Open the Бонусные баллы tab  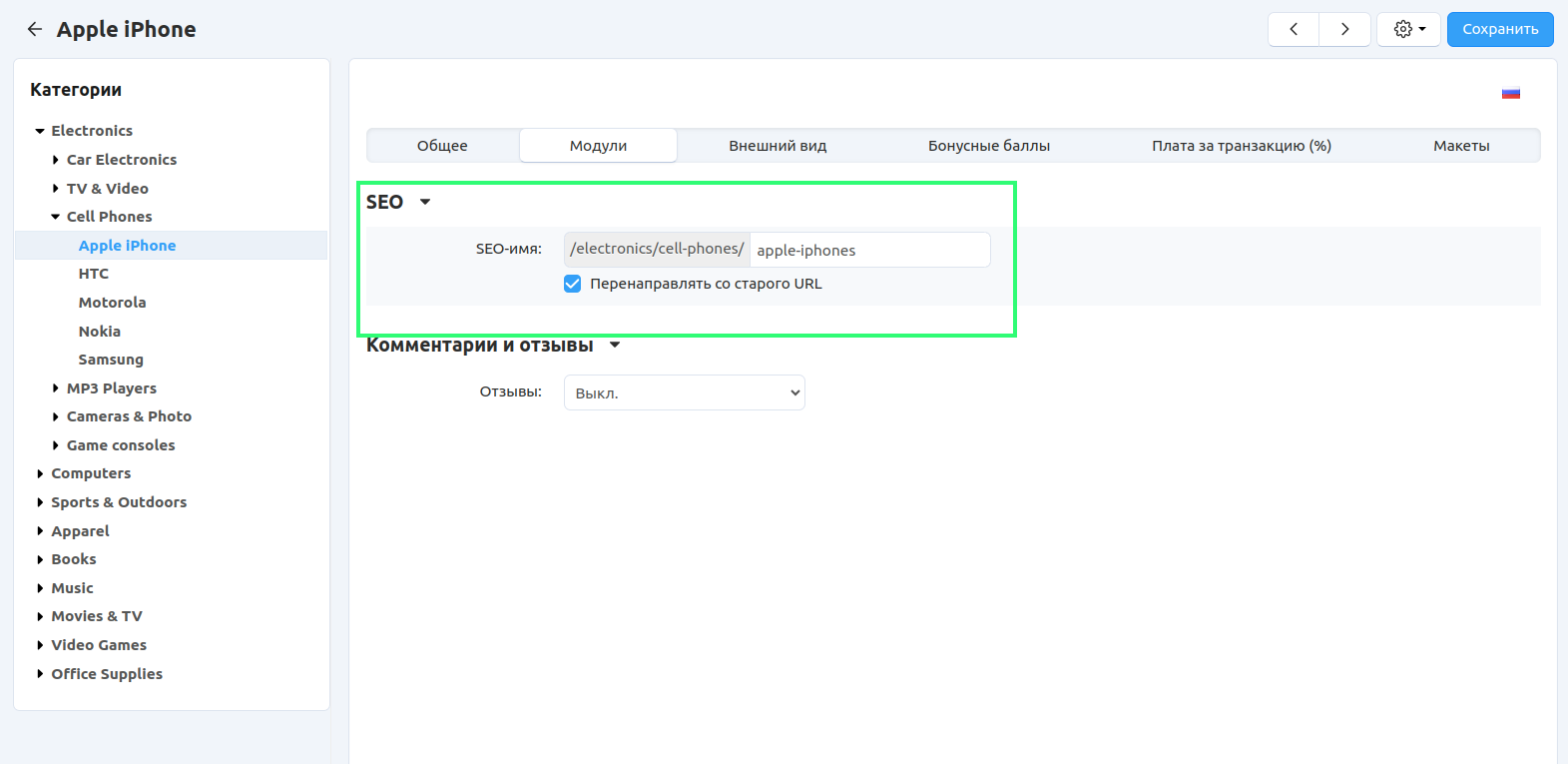click(x=988, y=146)
